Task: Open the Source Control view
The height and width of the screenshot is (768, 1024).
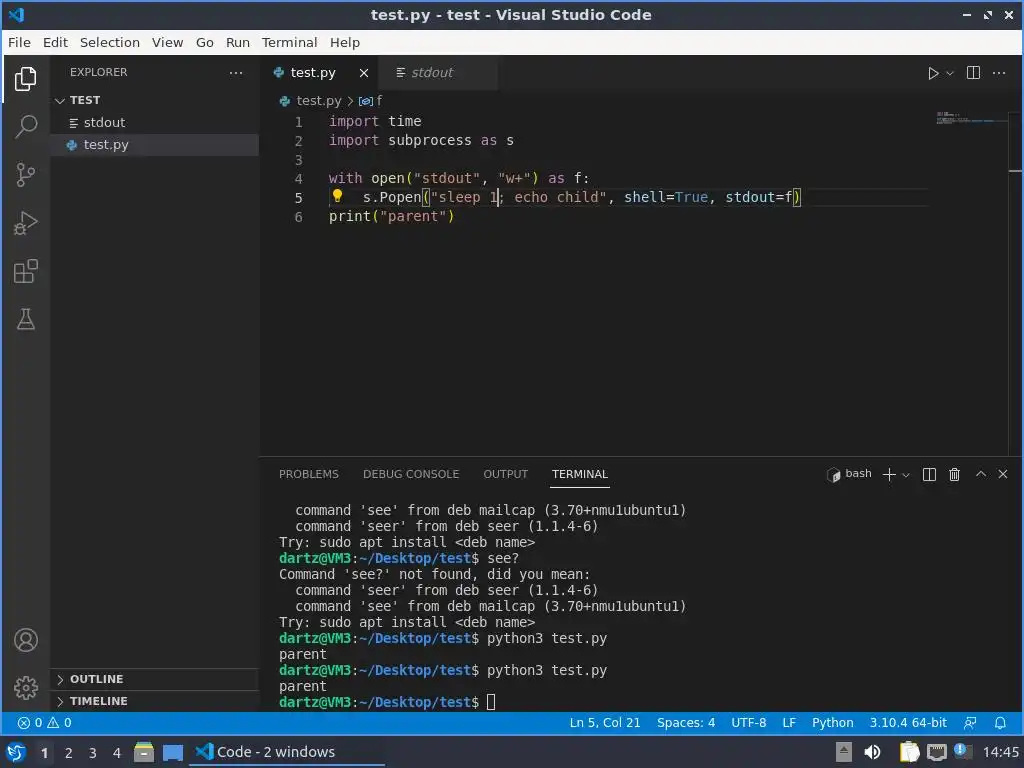Action: [x=25, y=174]
